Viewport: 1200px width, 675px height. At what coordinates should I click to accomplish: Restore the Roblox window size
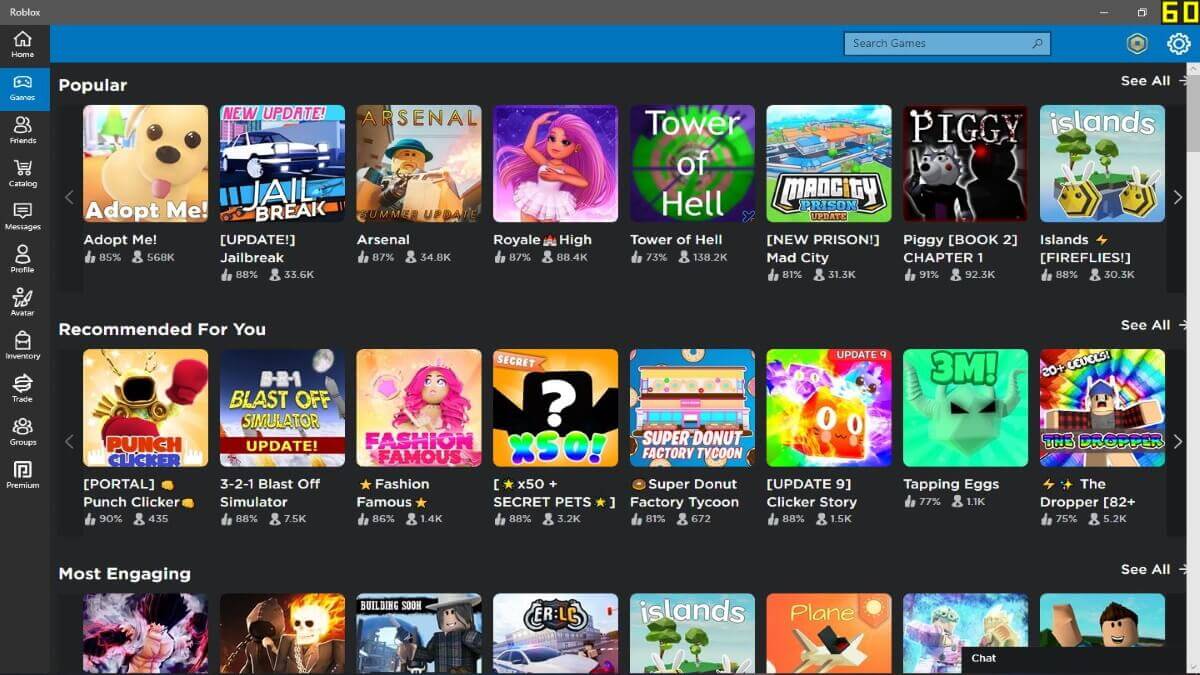pos(1141,12)
